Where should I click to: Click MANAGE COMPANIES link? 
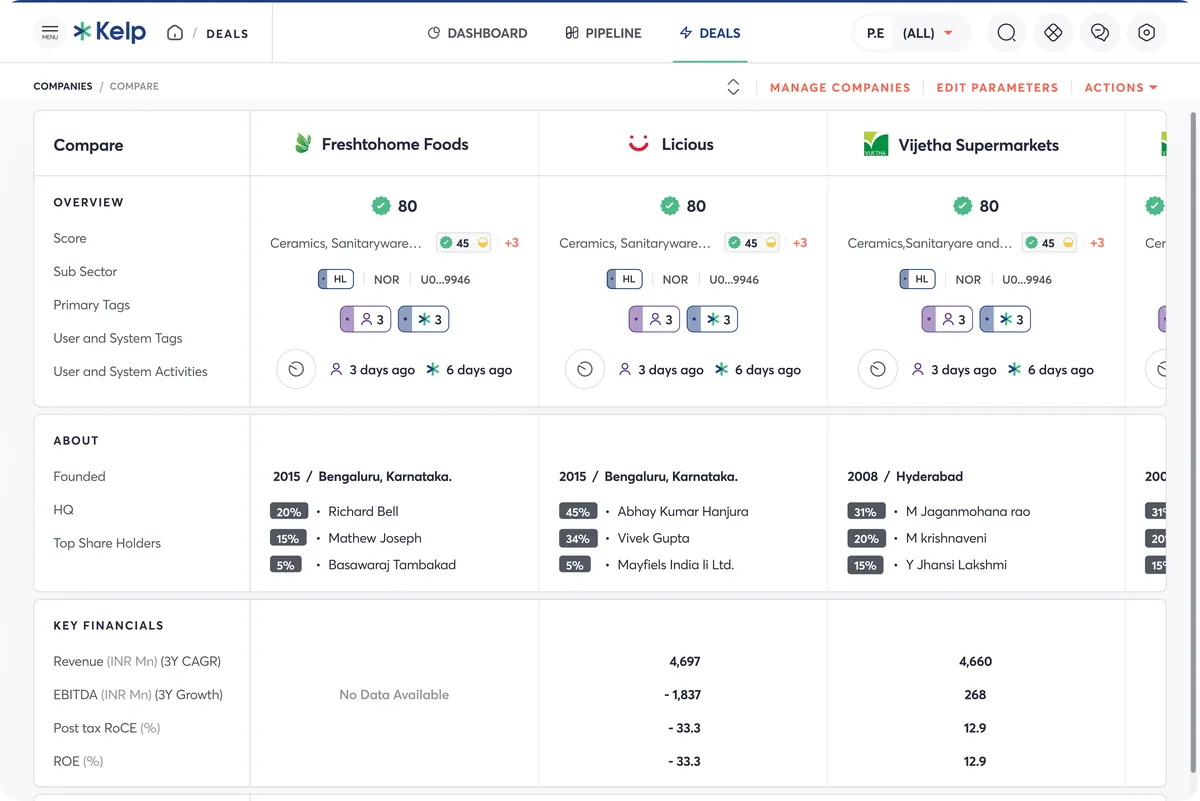coord(840,87)
